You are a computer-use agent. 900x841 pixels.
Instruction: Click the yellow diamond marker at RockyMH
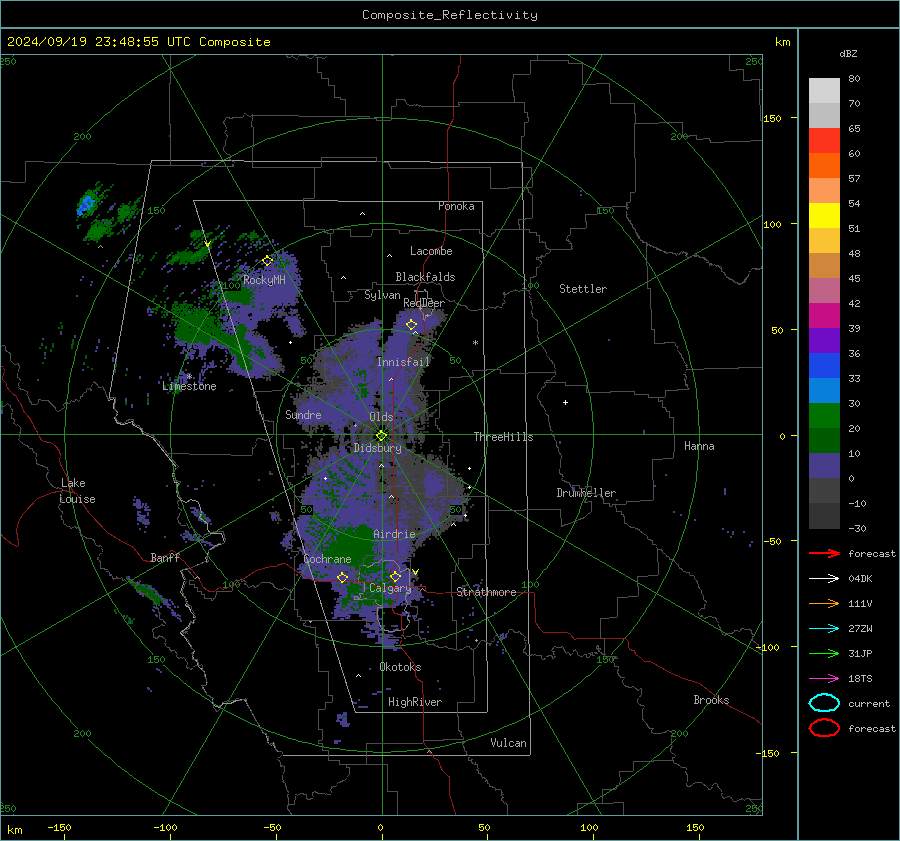[267, 261]
